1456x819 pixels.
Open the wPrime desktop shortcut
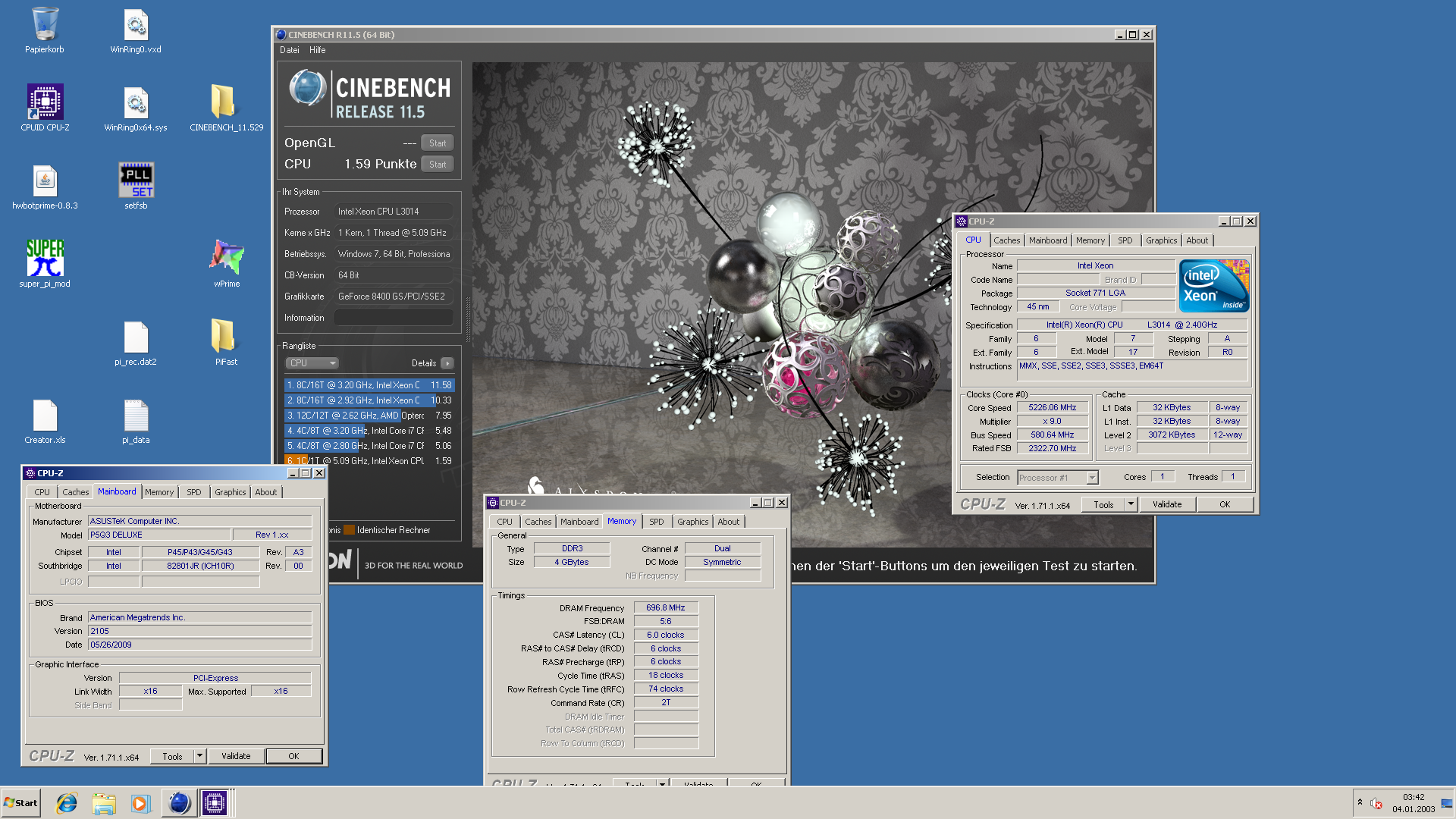tap(226, 264)
